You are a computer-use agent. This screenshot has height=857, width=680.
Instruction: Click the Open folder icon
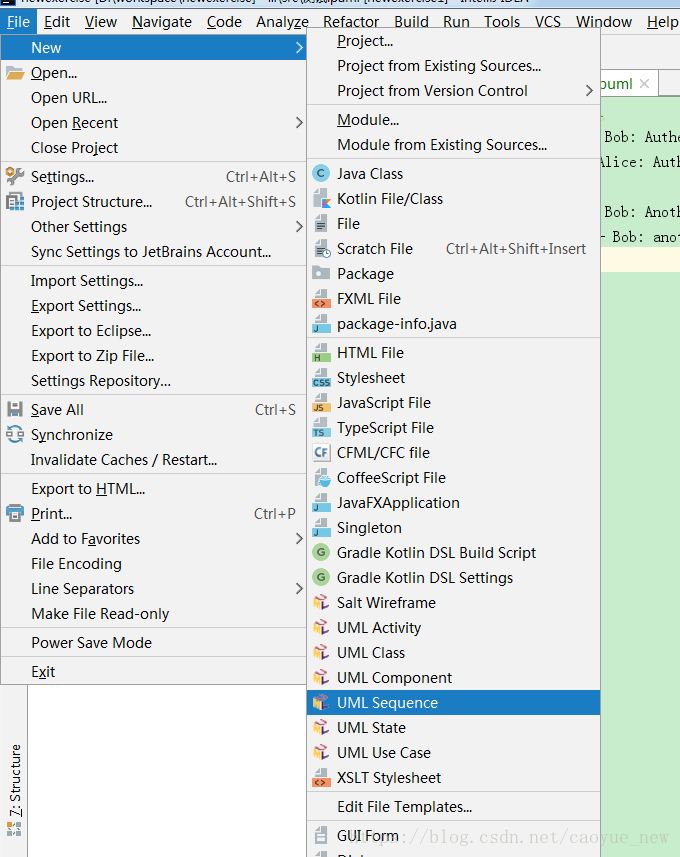[x=15, y=73]
